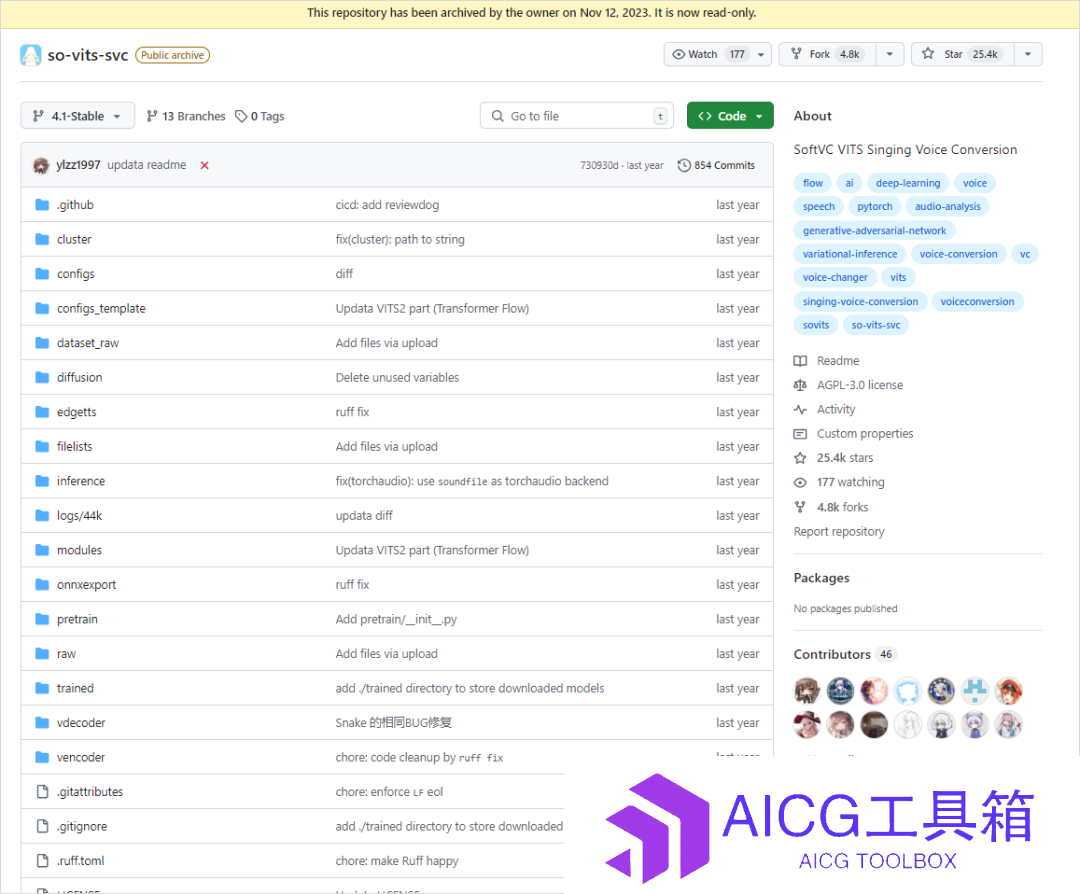
Task: Click the tag icon beside 0 Tags
Action: 241,116
